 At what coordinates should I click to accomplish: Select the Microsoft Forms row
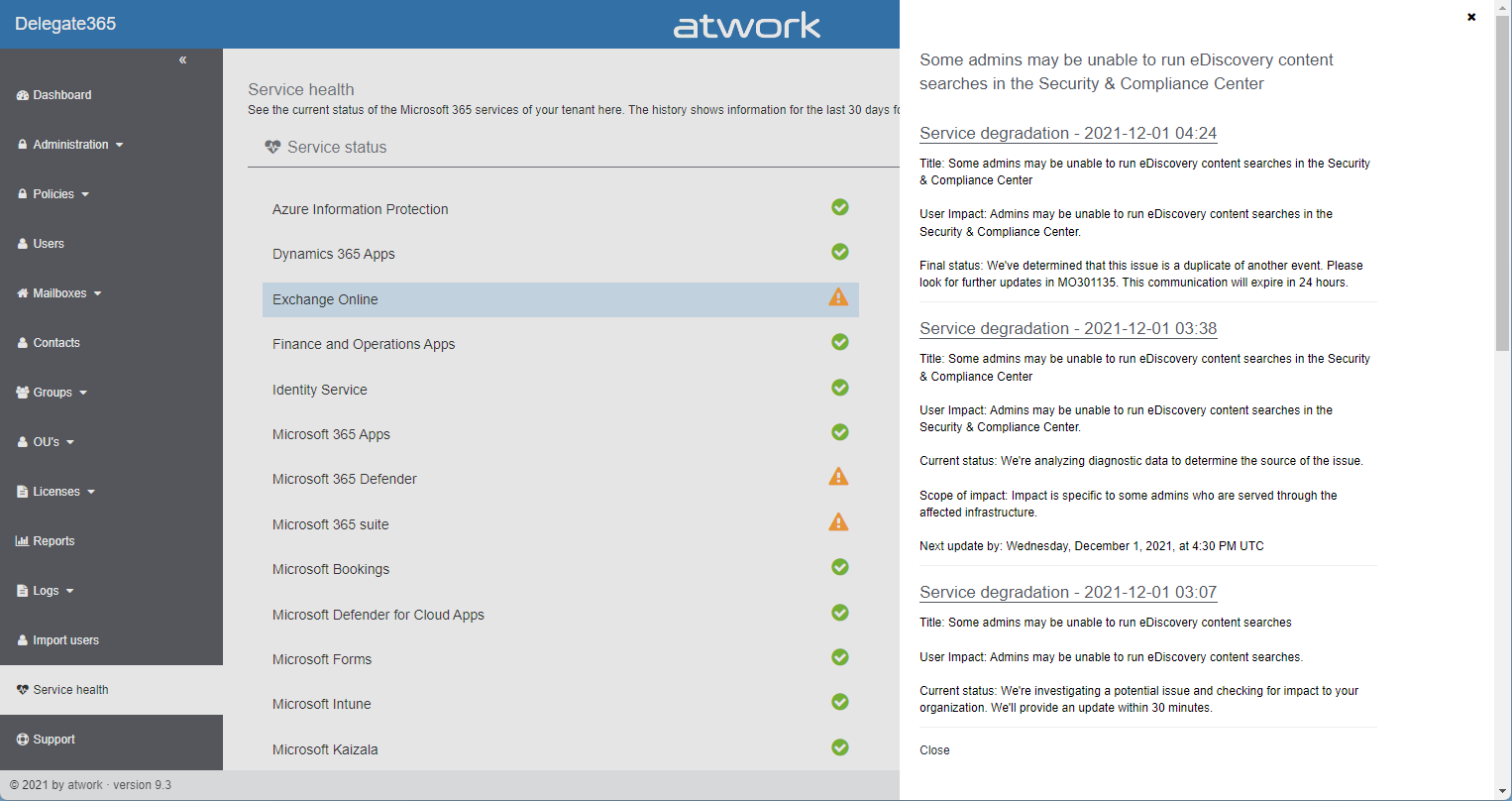tap(561, 659)
